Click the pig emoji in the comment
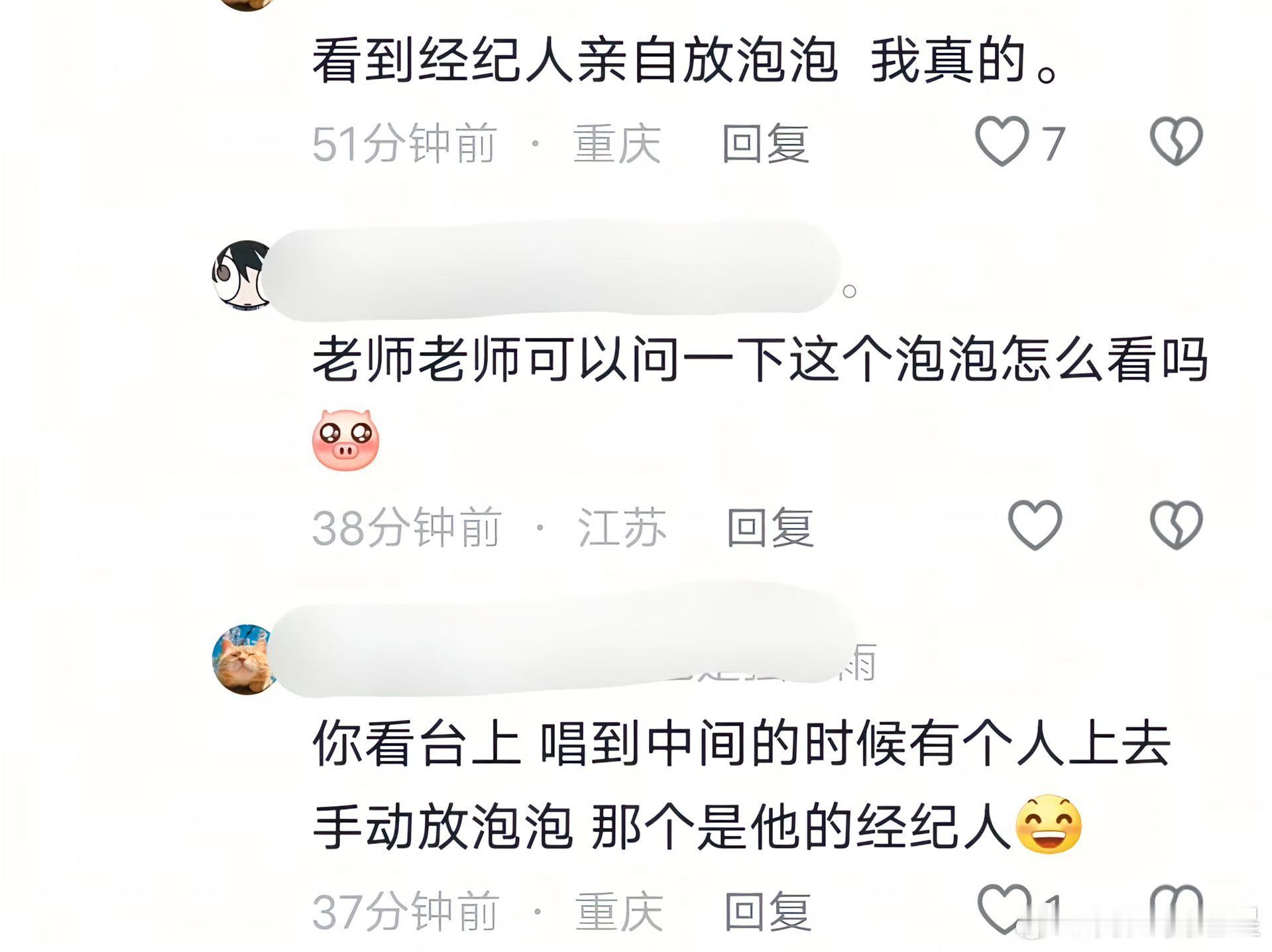This screenshot has height=952, width=1272. (345, 440)
